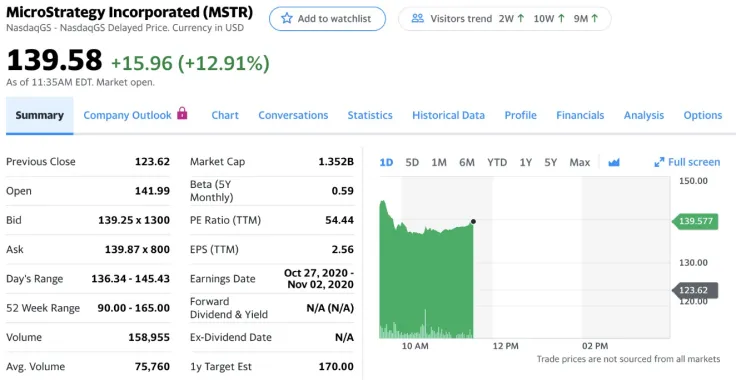The width and height of the screenshot is (736, 380).
Task: Open the Summary tab
Action: pos(39,115)
